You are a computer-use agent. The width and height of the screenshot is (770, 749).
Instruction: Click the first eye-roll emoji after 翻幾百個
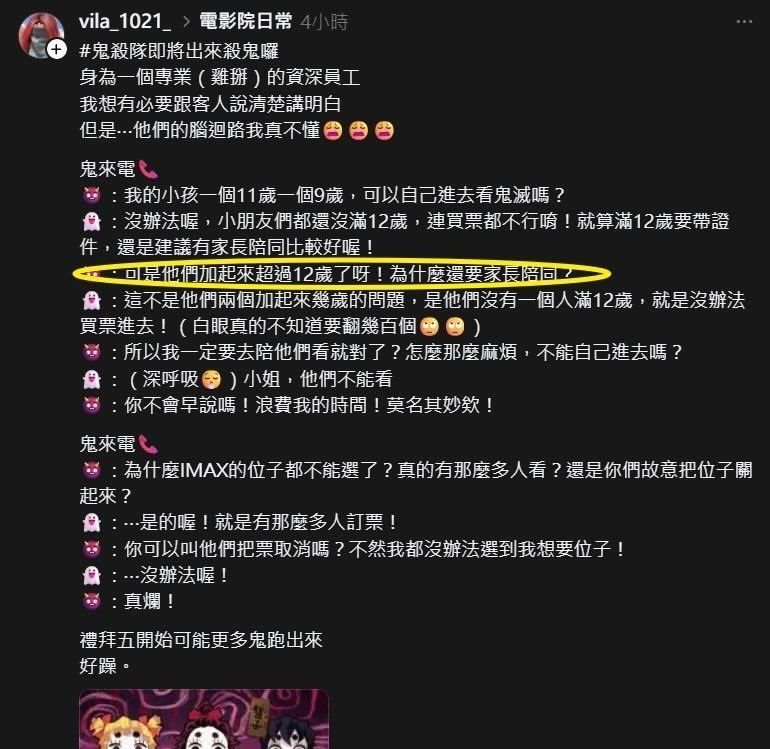(430, 327)
